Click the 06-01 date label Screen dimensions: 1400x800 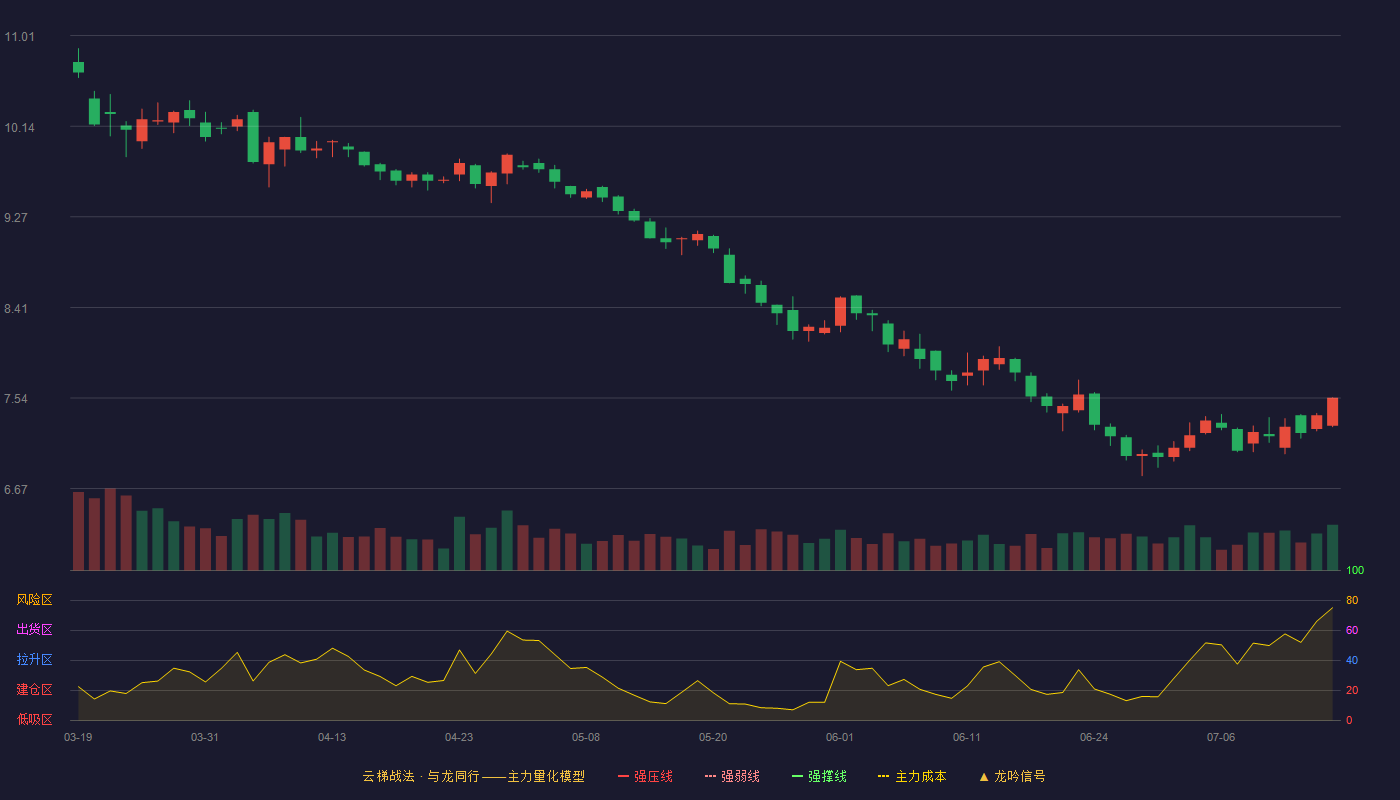(840, 737)
